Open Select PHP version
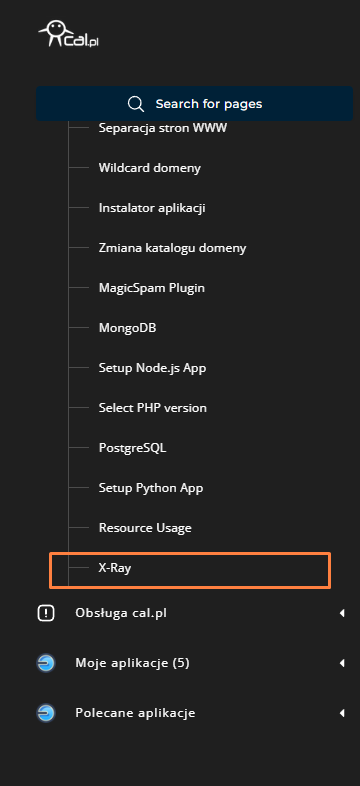This screenshot has height=786, width=360. coord(153,408)
